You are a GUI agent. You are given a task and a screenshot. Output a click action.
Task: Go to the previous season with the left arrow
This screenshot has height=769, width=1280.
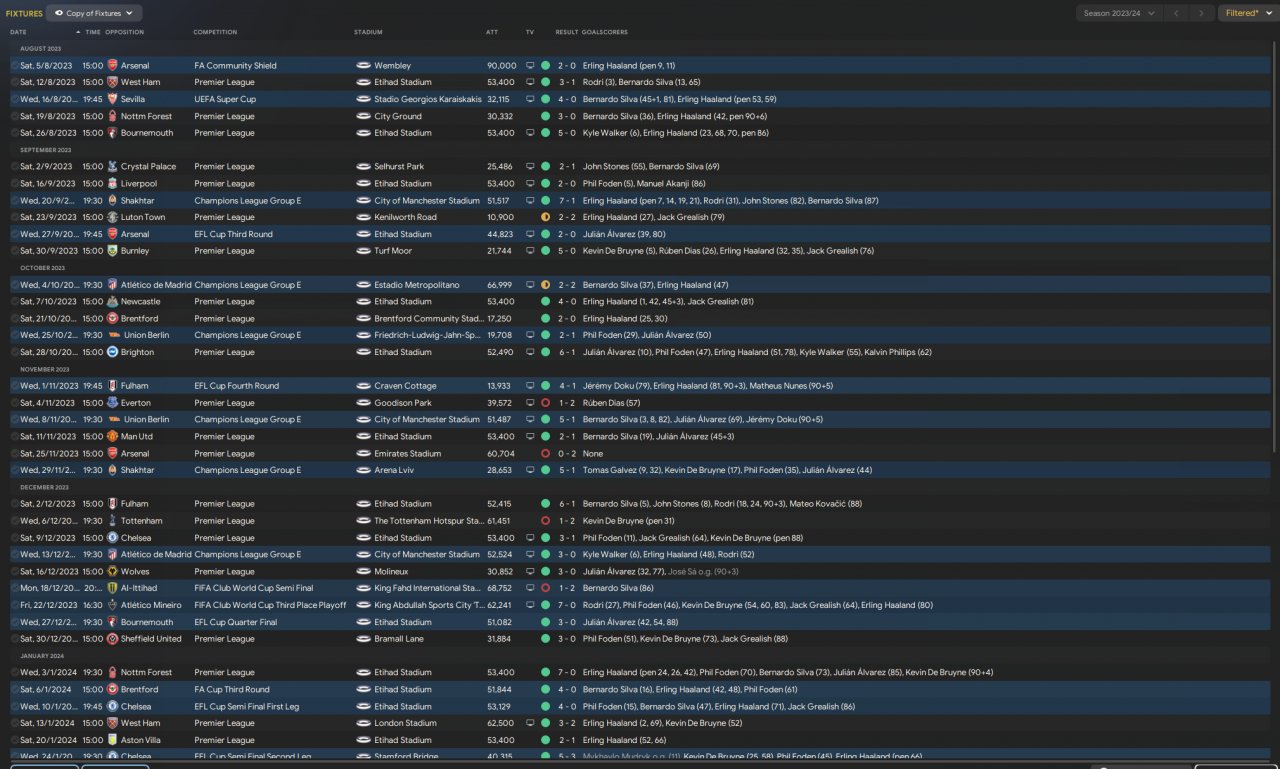[1177, 13]
